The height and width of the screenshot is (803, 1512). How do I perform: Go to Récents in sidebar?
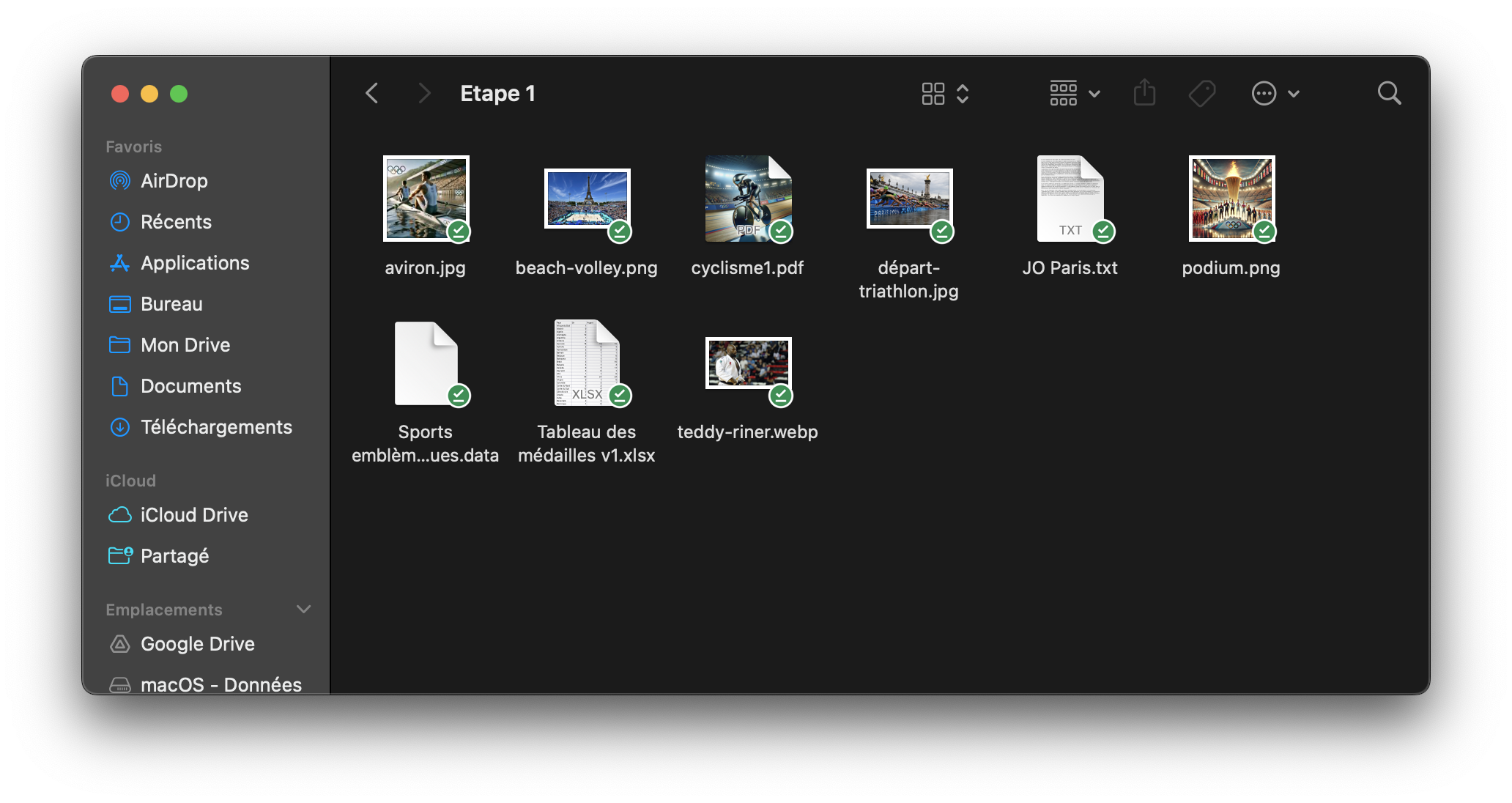176,222
